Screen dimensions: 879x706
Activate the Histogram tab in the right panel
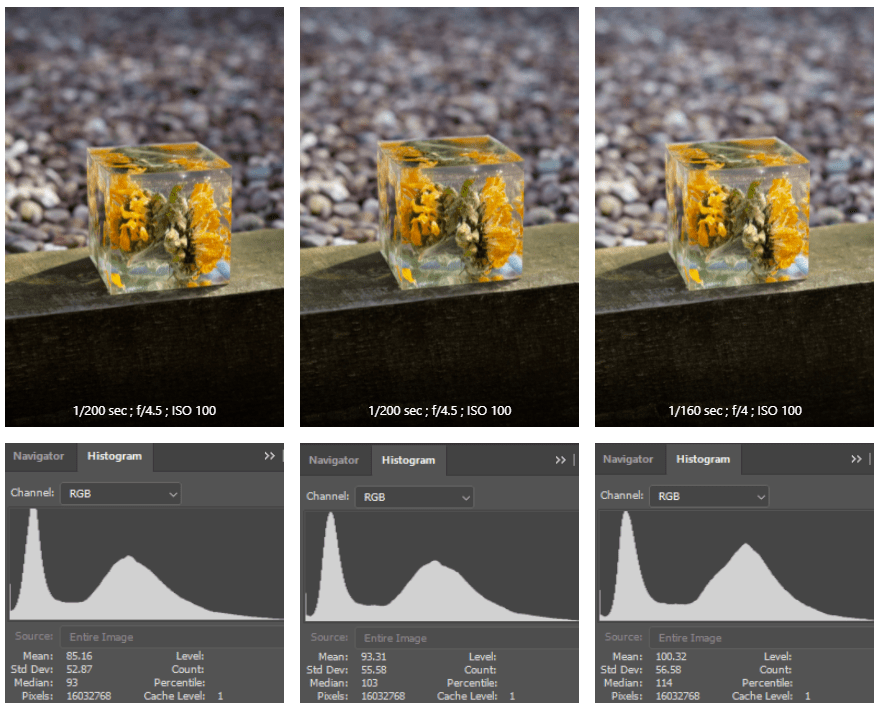pyautogui.click(x=703, y=459)
